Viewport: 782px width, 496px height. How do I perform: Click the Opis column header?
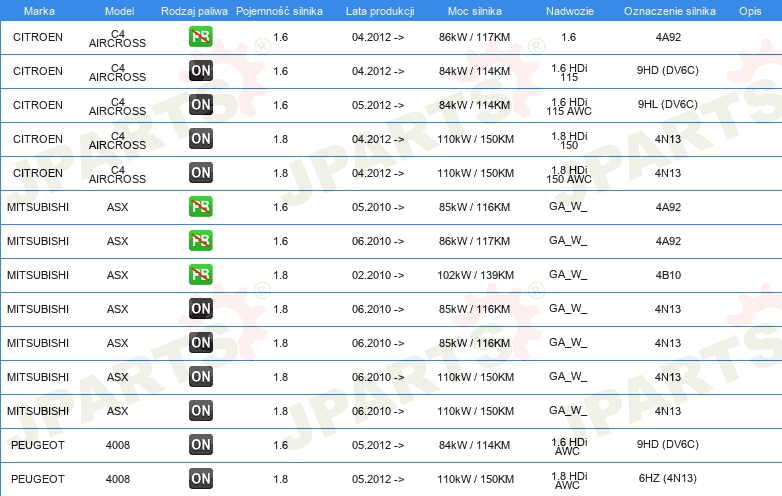pyautogui.click(x=750, y=11)
